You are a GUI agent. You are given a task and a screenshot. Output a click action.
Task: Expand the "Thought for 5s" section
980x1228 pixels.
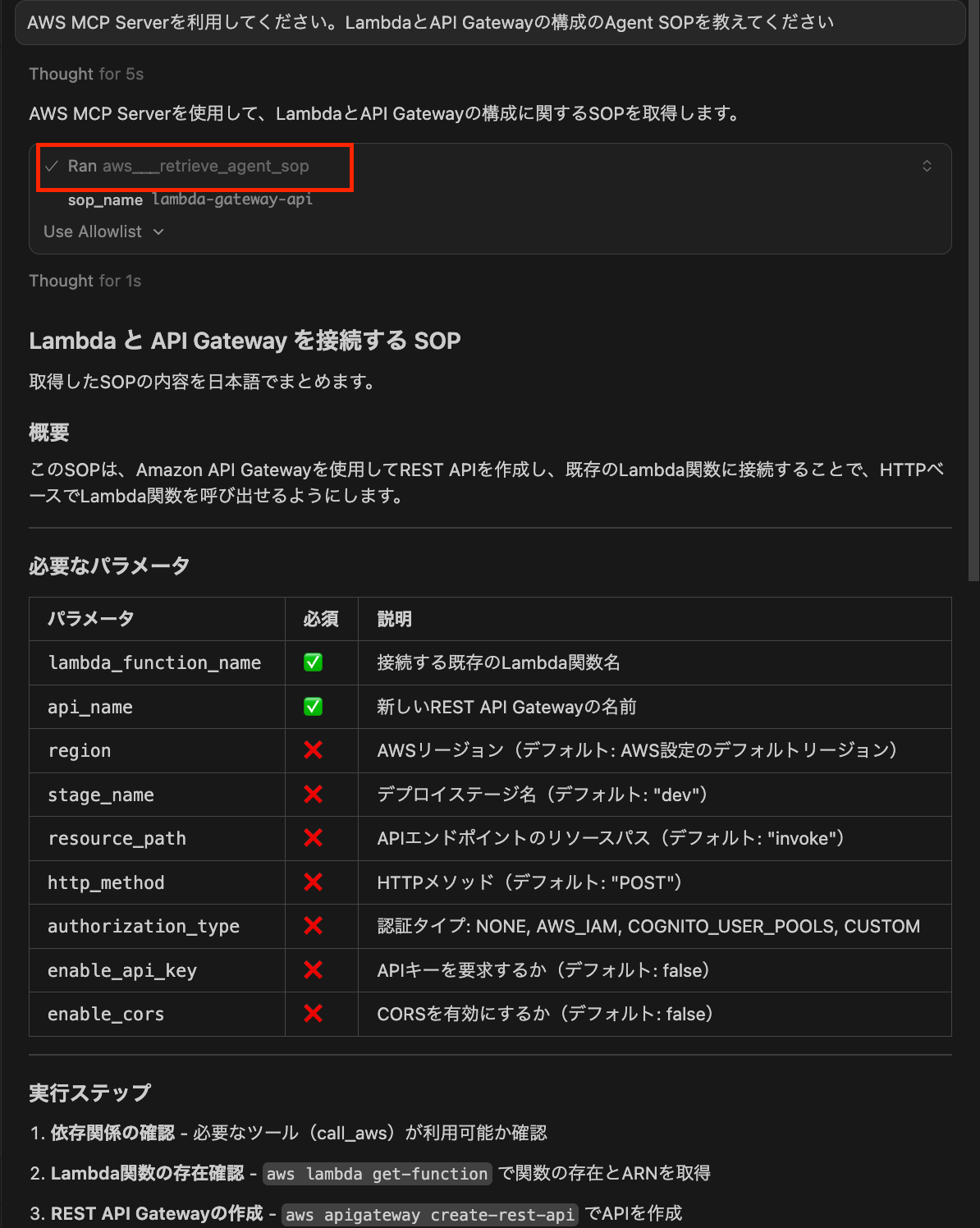click(x=86, y=74)
